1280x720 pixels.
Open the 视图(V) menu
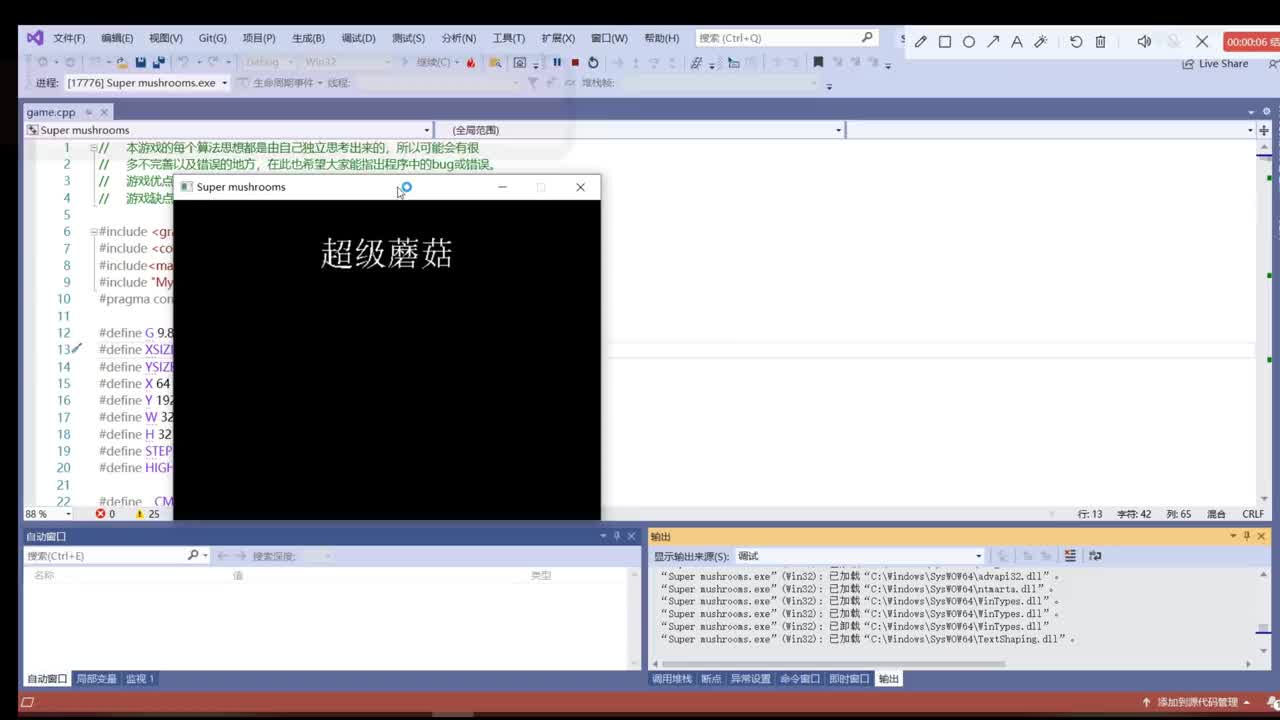tap(166, 38)
